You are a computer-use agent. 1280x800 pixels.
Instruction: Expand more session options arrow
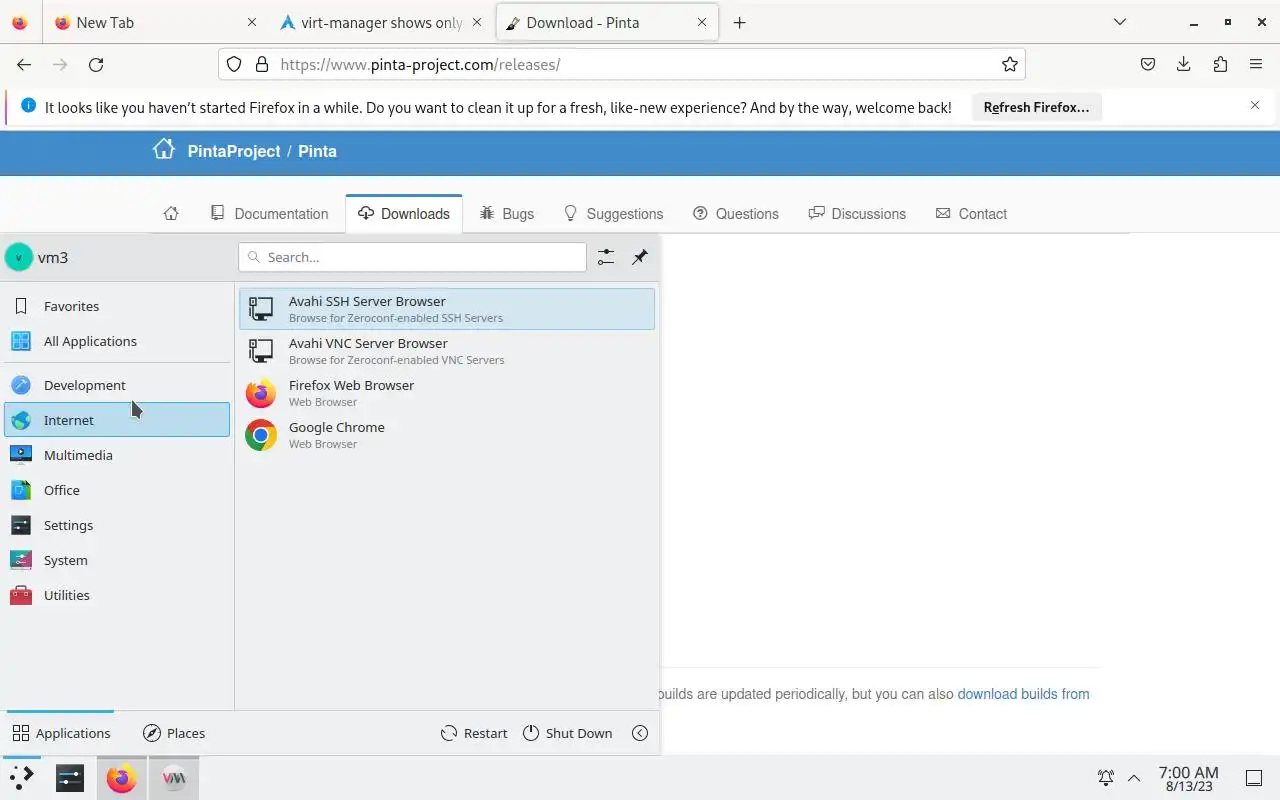pos(640,733)
